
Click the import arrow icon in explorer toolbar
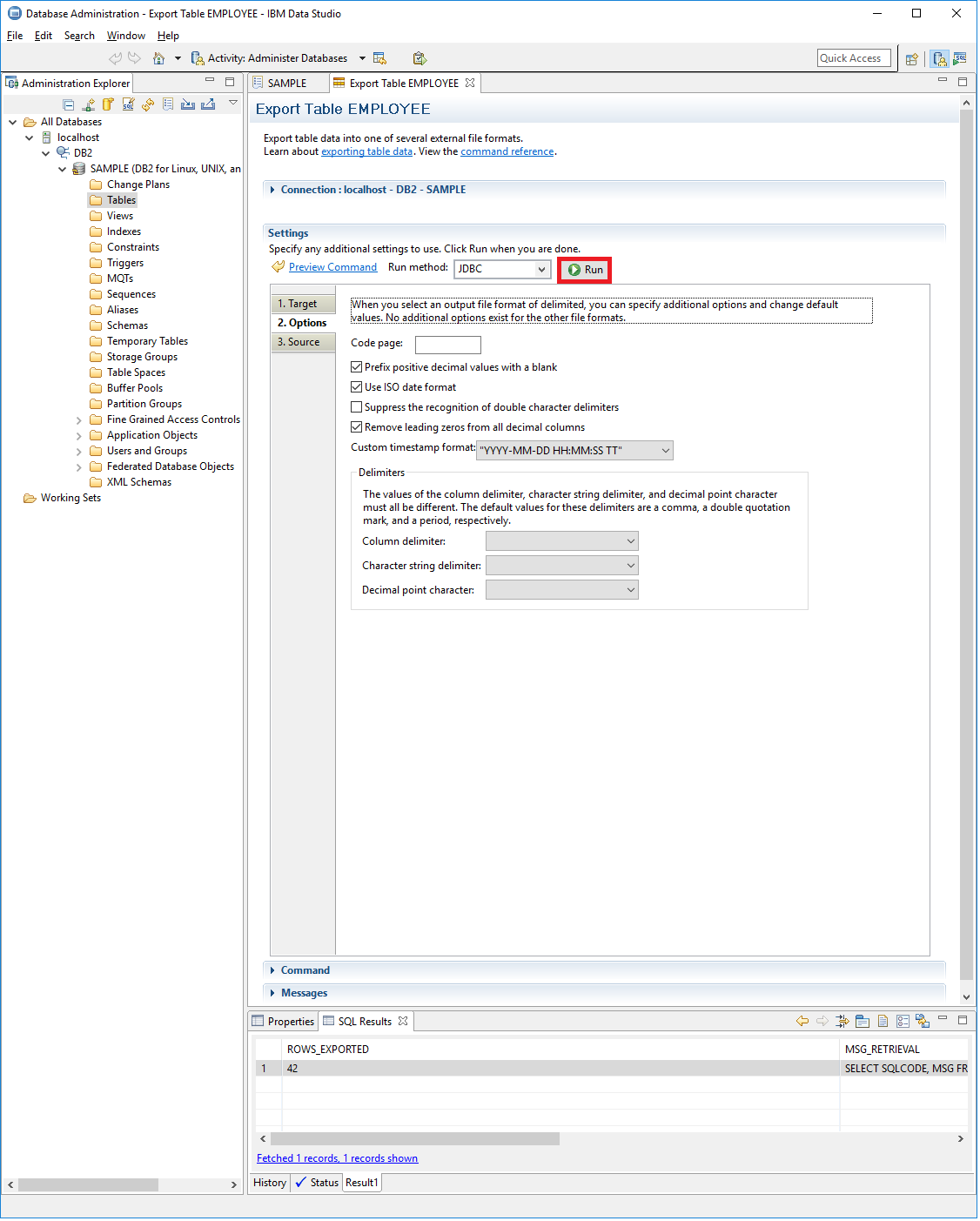(x=188, y=104)
